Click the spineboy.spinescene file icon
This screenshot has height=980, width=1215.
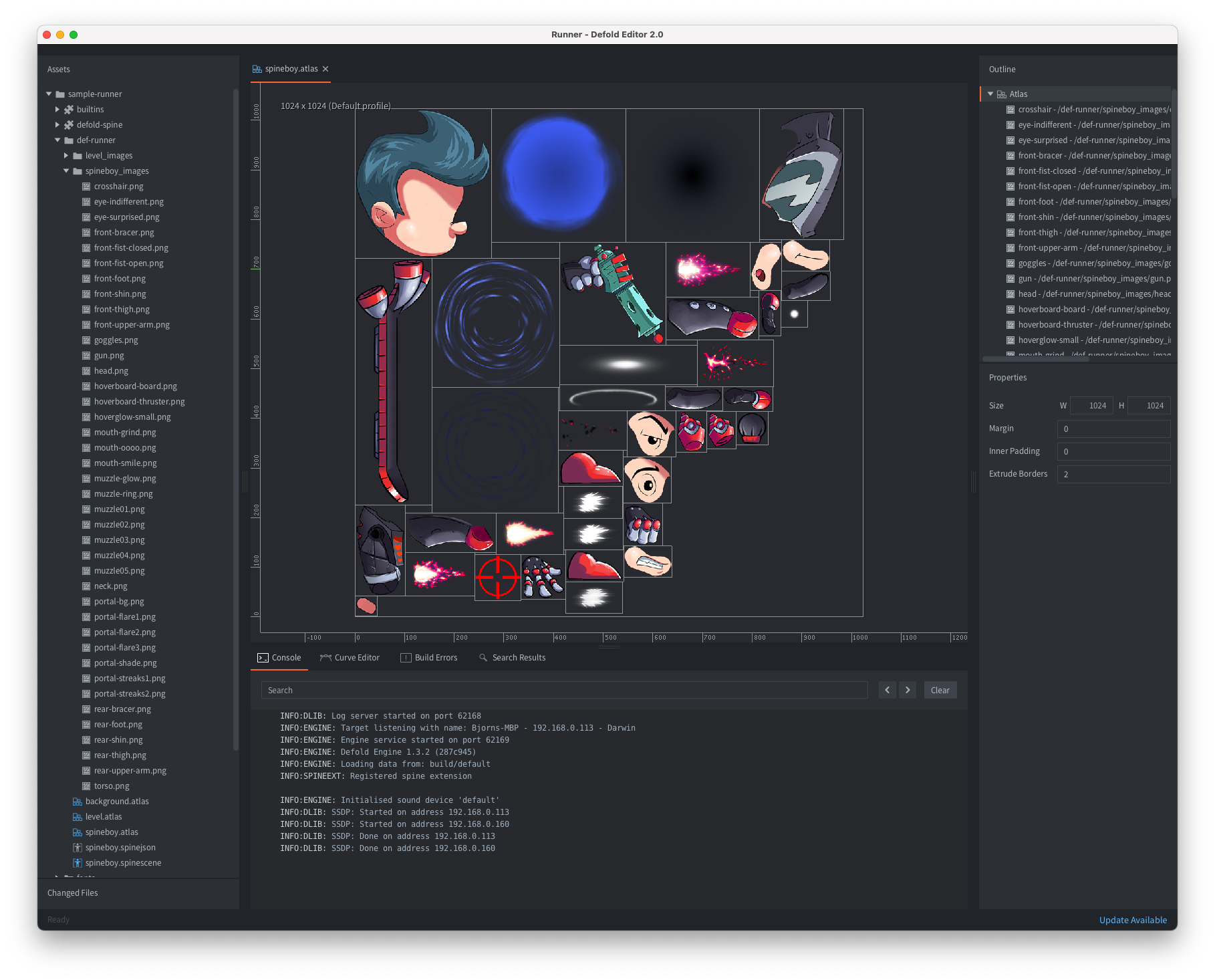[x=78, y=863]
